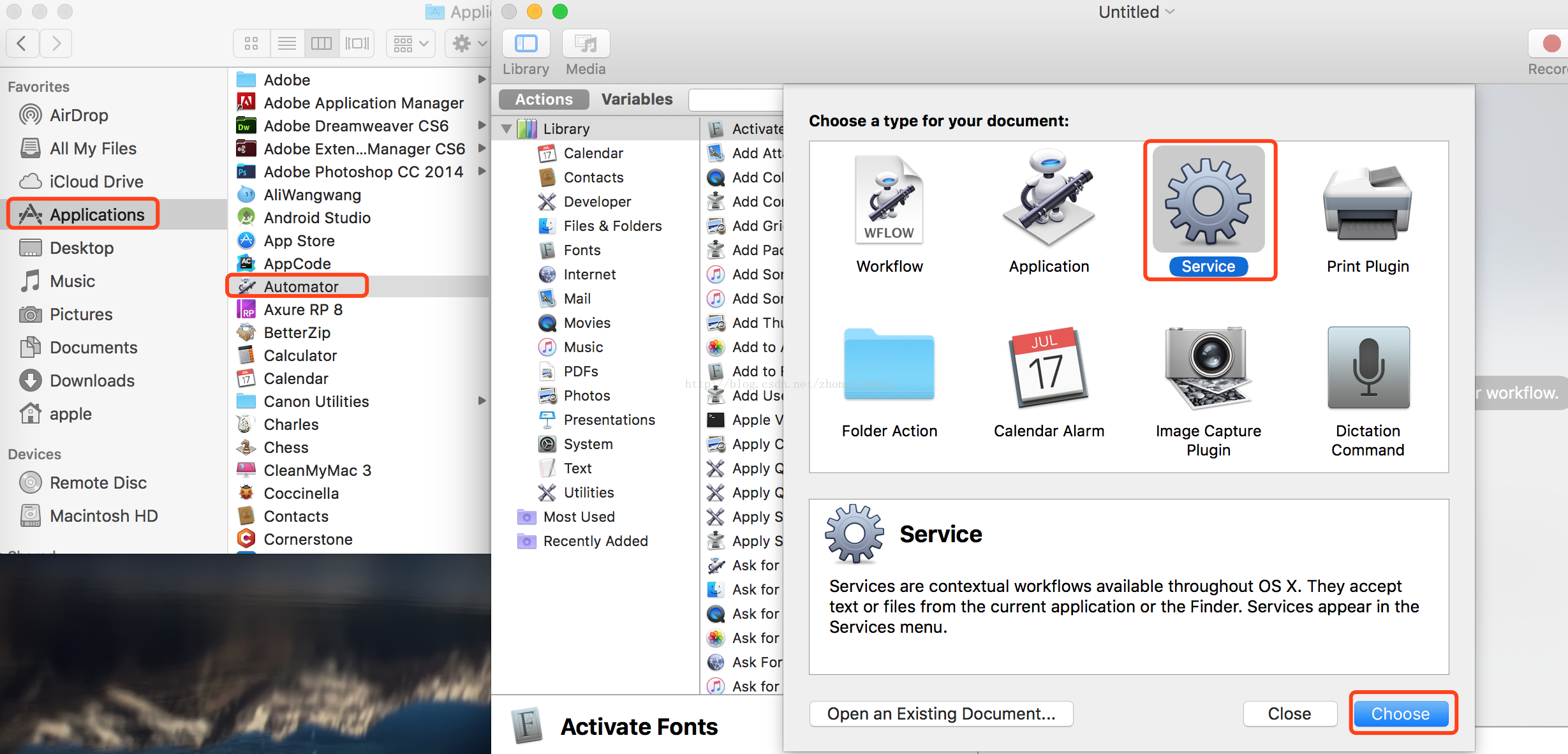
Task: Choose the Folder Action icon
Action: click(889, 365)
